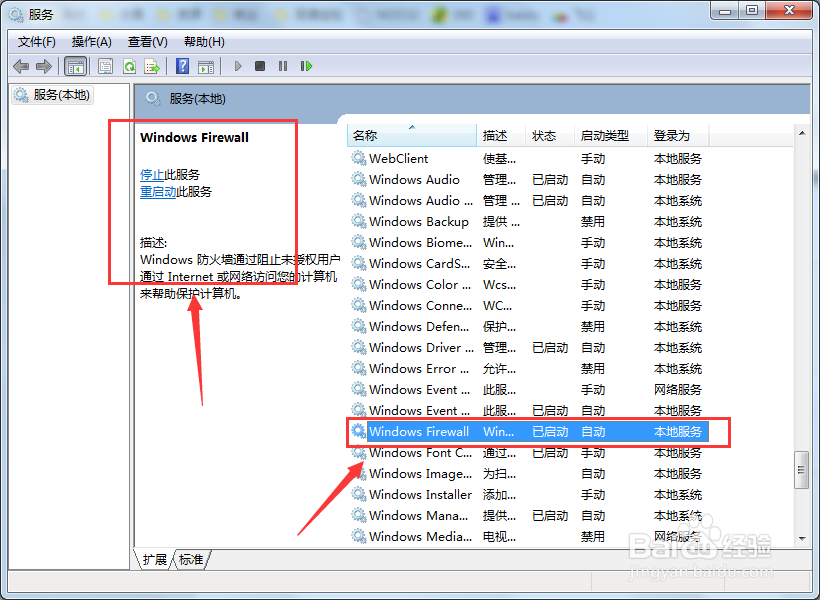Screen dimensions: 820x600
Task: Click gear icon of Windows Driver row
Action: (x=358, y=347)
